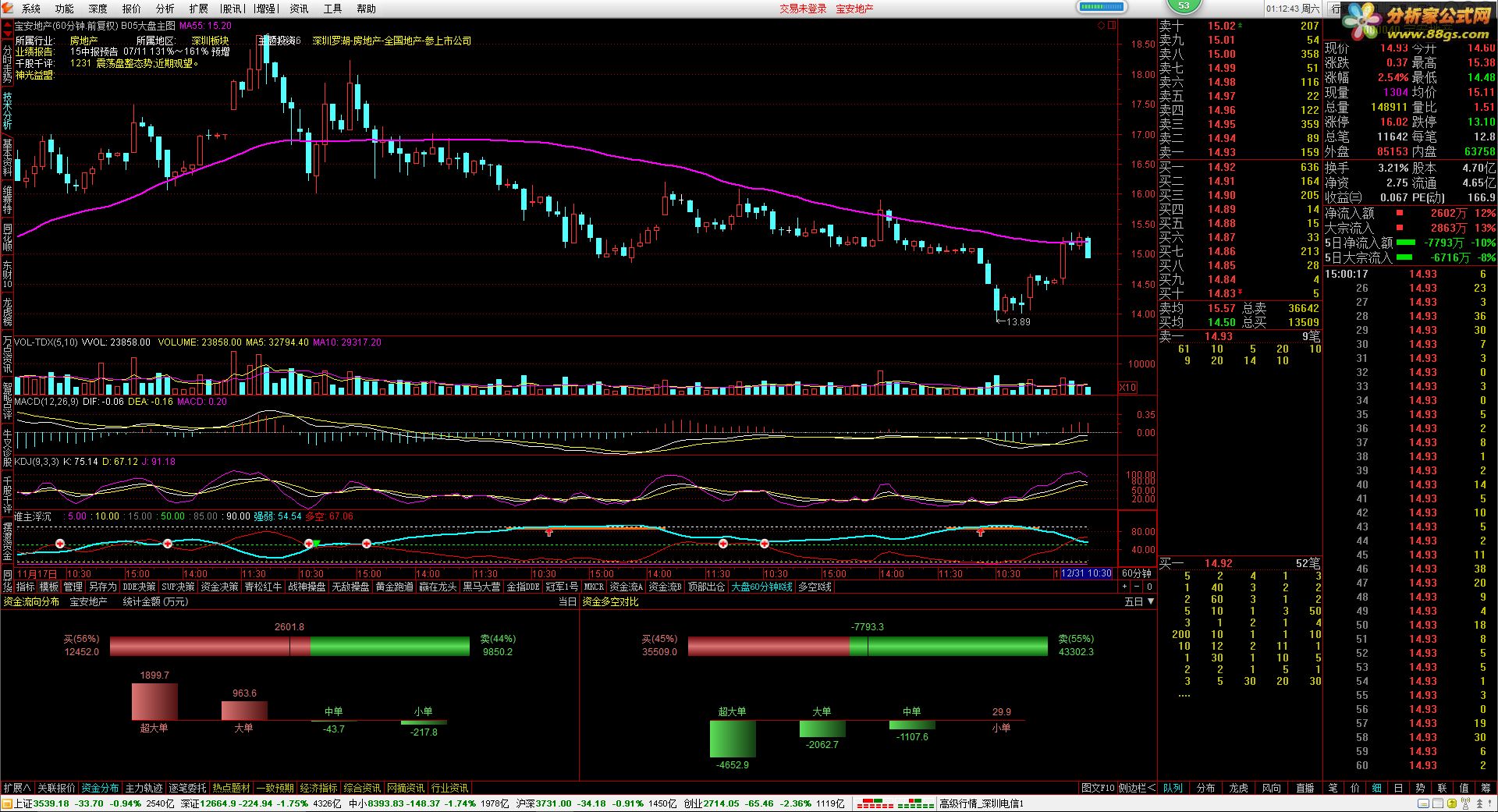
Task: Open the 关联报价 bottom tab
Action: click(56, 788)
